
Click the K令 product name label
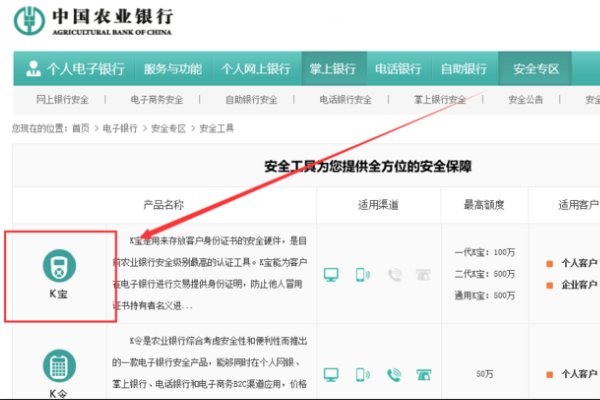[59, 393]
